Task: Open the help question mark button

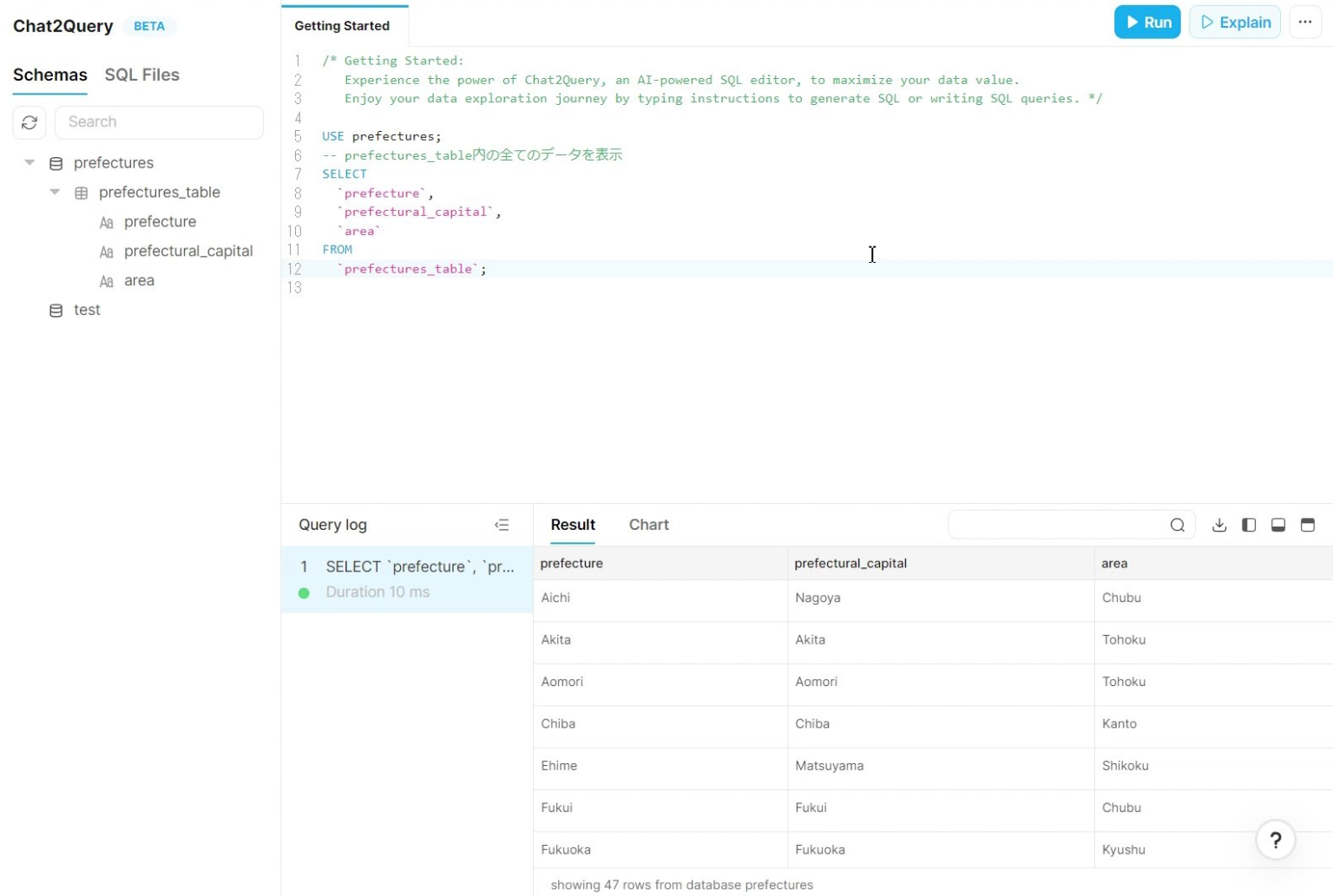Action: 1276,840
